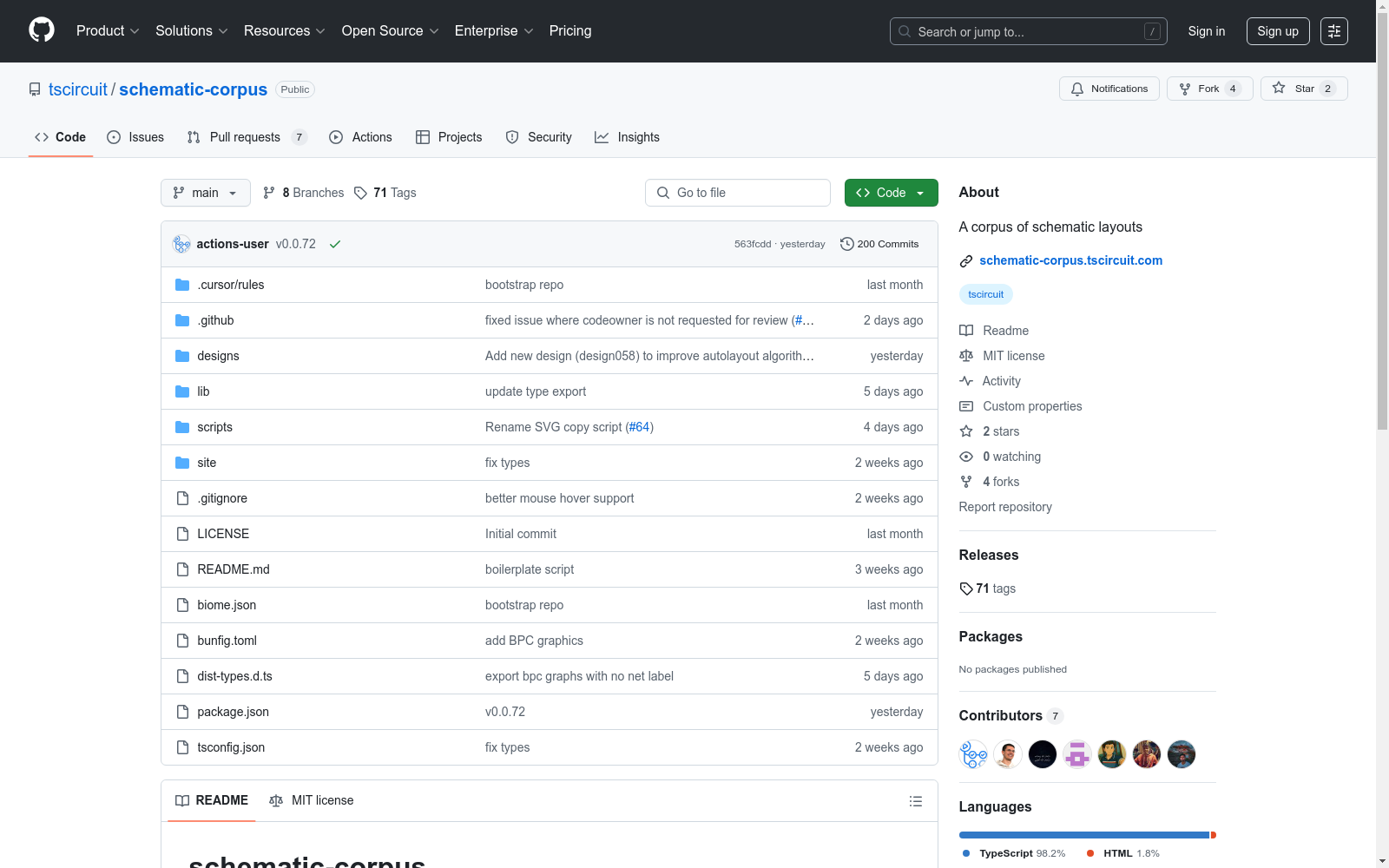
Task: Click the Go to file field
Action: (x=738, y=193)
